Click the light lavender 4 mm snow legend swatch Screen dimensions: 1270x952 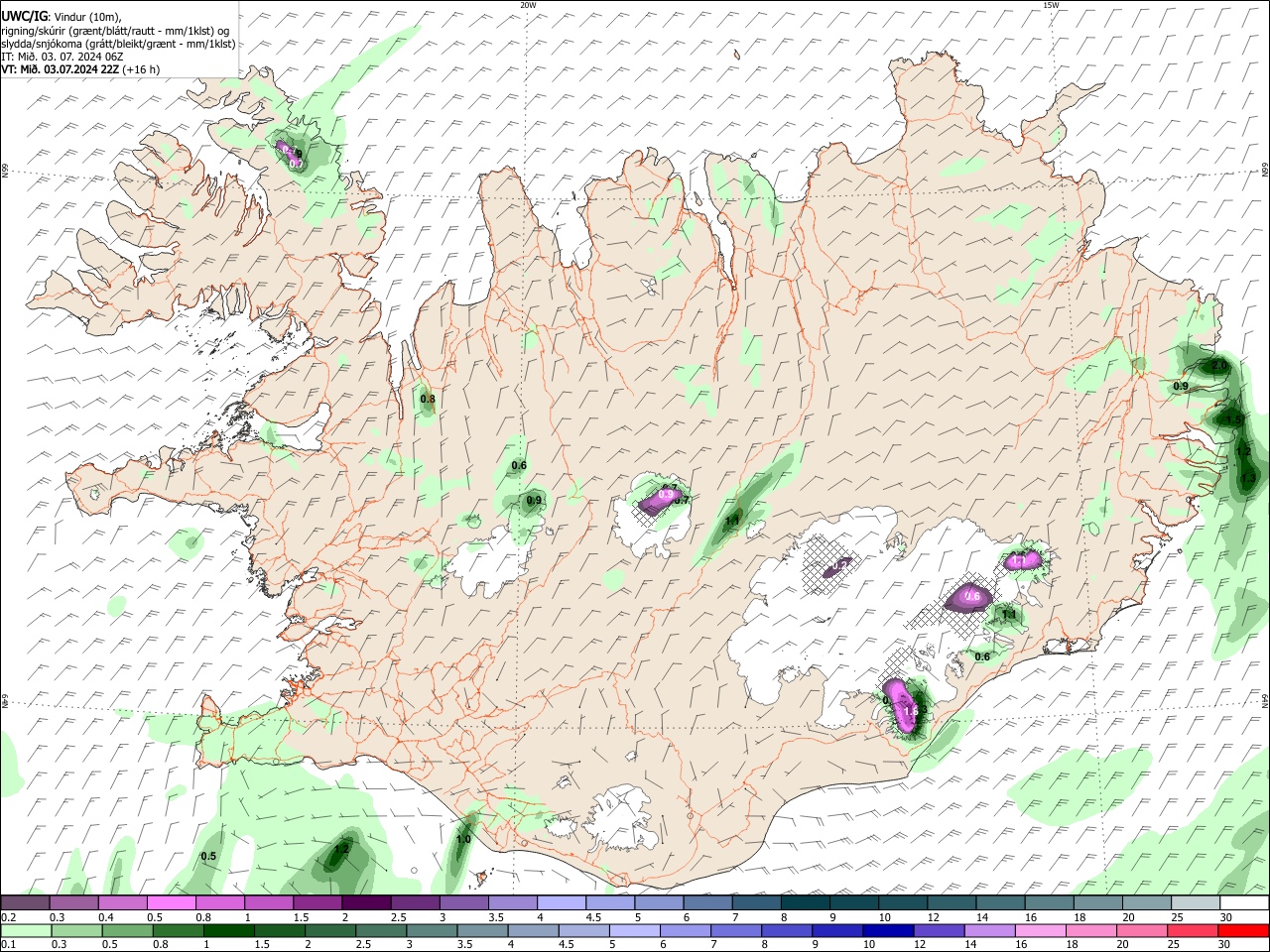561,903
